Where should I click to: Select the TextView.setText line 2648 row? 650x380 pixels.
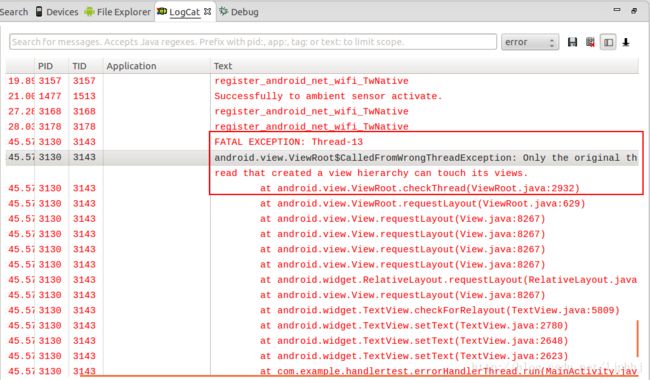click(322, 341)
